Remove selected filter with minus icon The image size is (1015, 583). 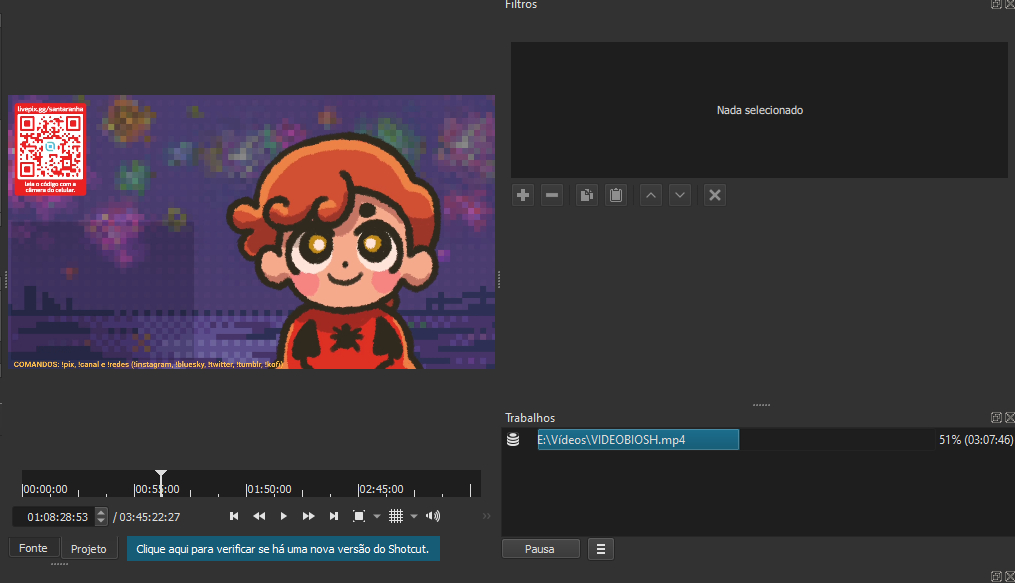point(552,195)
